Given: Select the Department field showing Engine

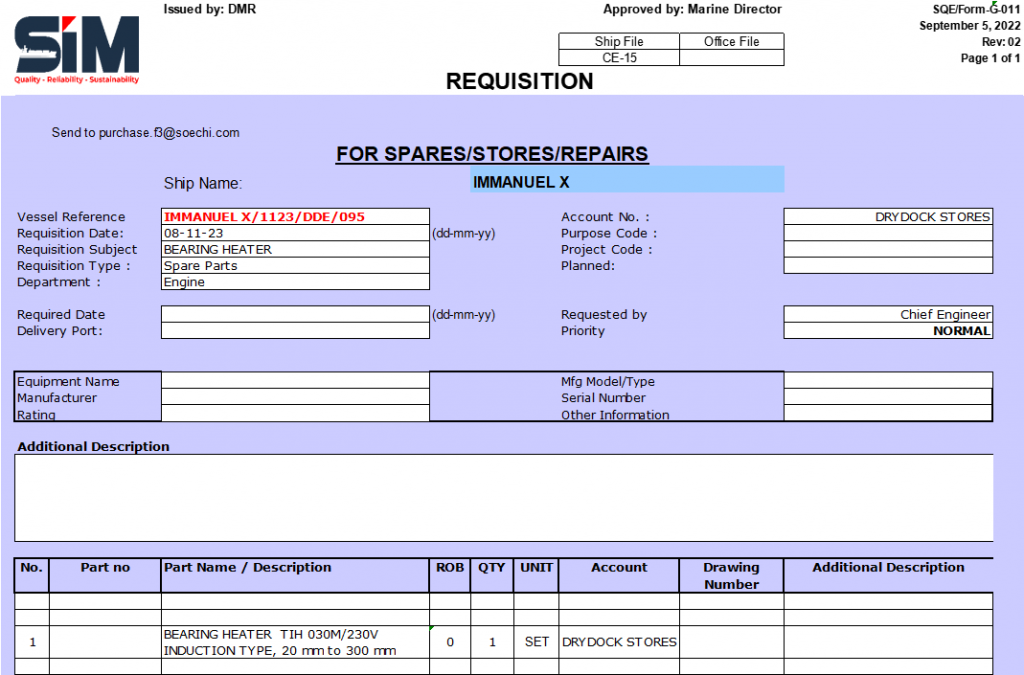Looking at the screenshot, I should pyautogui.click(x=295, y=282).
